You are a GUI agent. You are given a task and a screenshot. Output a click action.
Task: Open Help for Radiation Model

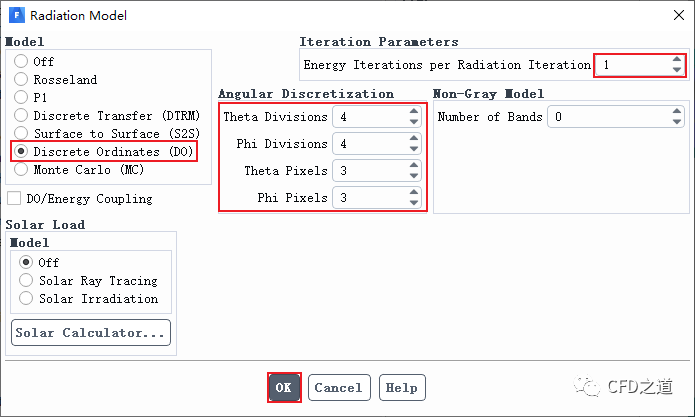coord(401,387)
